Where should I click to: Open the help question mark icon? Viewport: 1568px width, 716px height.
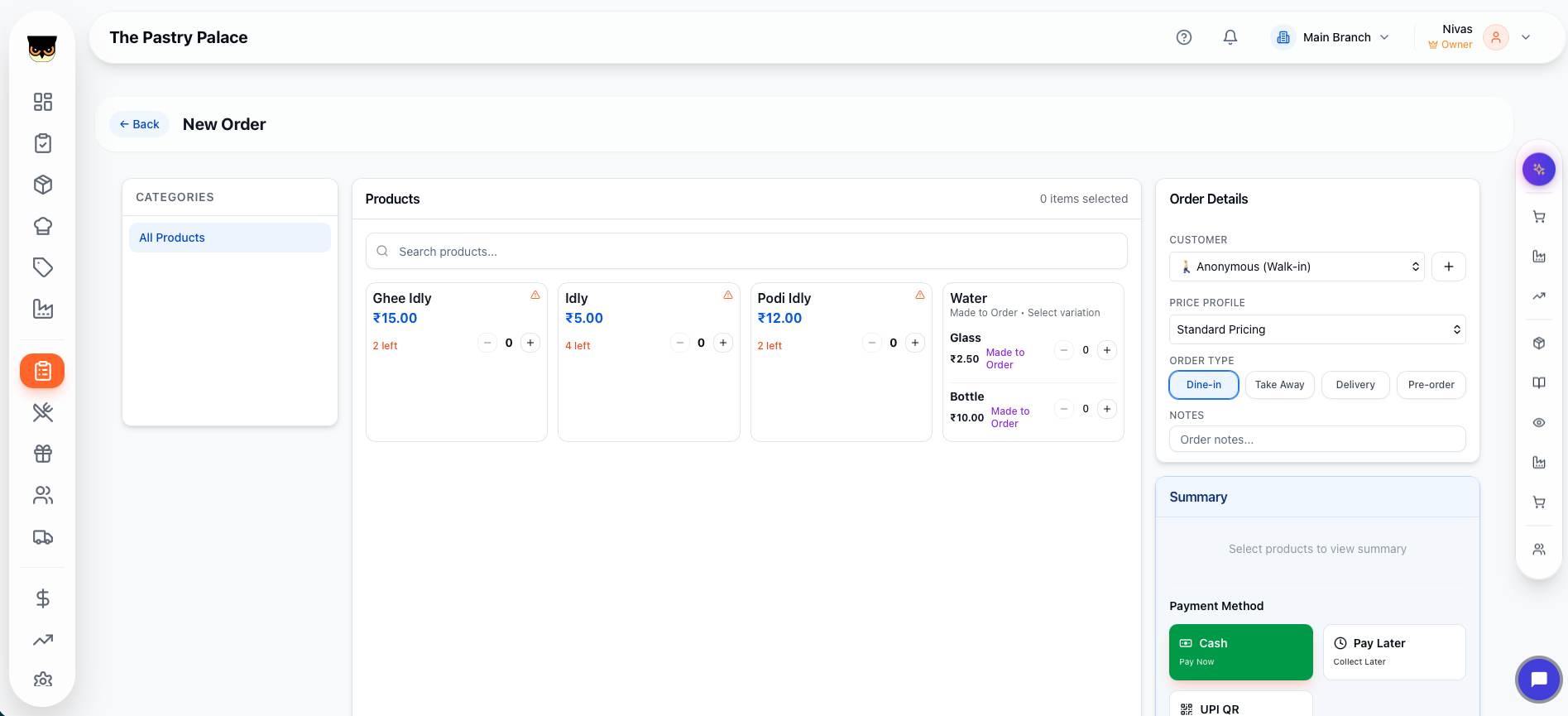tap(1183, 37)
